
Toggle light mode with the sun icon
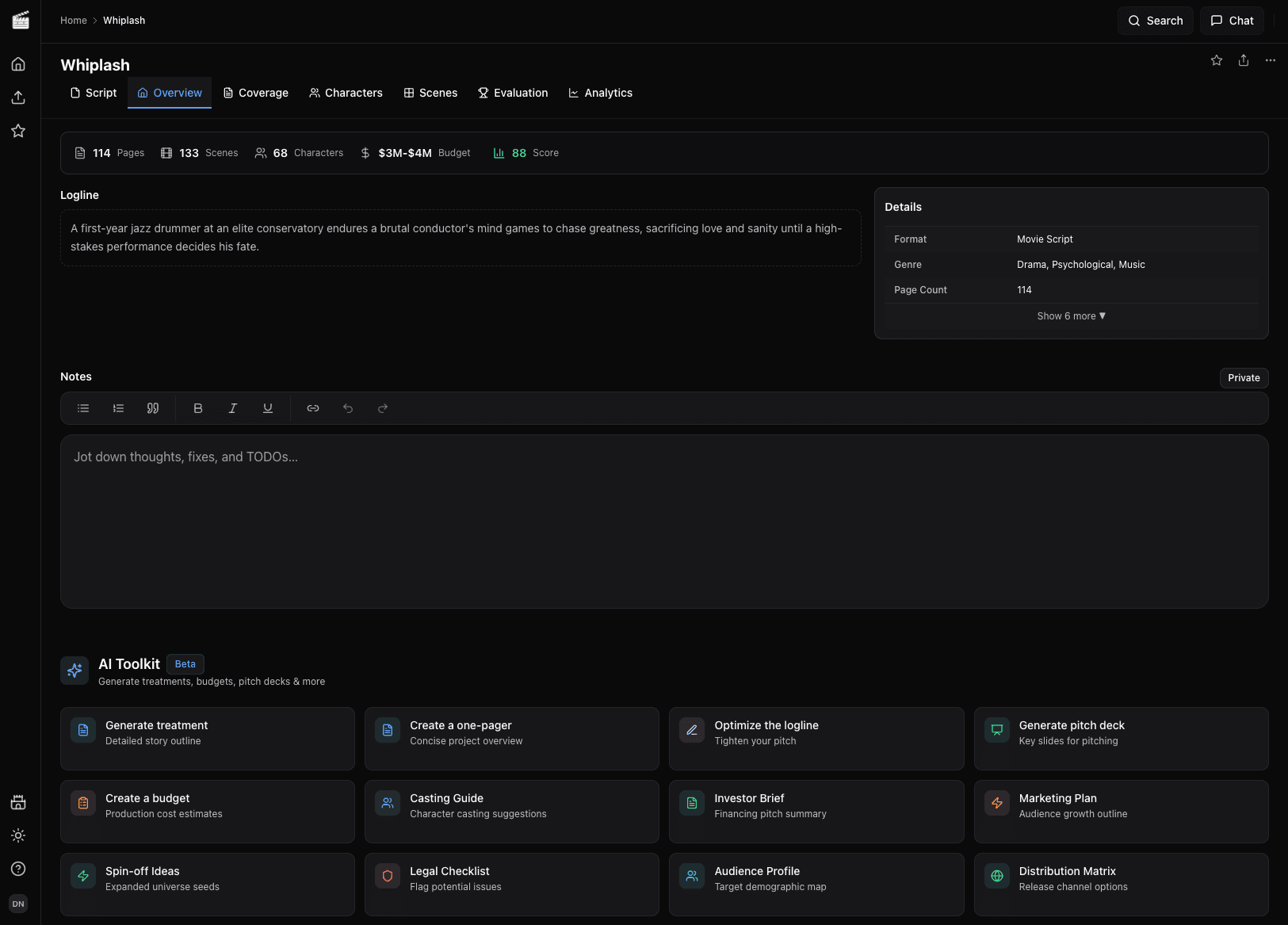click(x=18, y=835)
